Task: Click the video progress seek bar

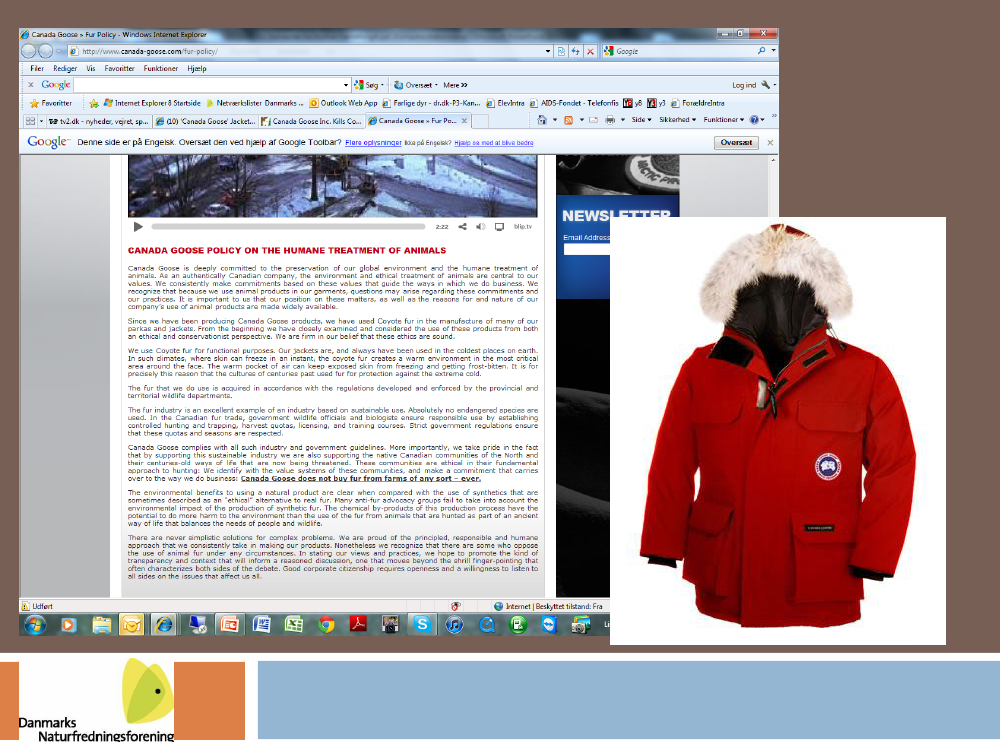Action: (x=288, y=226)
